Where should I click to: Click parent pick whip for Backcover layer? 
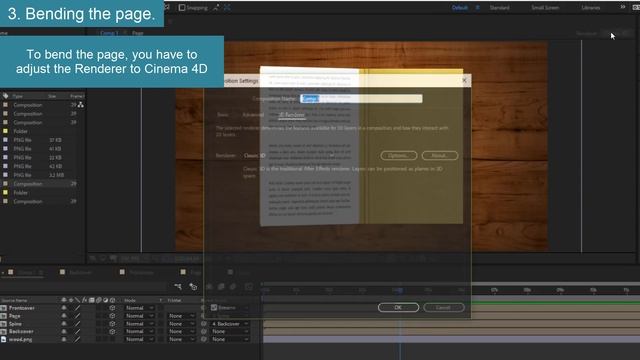204,331
